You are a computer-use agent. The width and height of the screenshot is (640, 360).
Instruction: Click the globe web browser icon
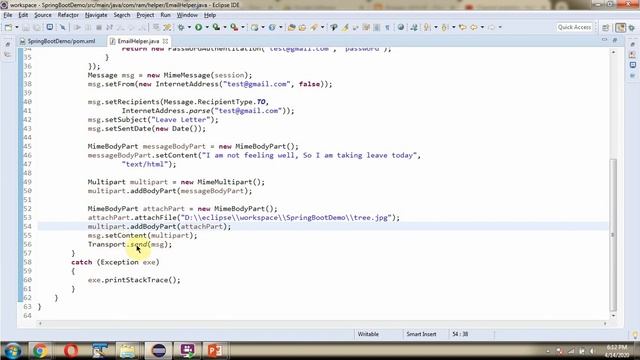click(401, 27)
